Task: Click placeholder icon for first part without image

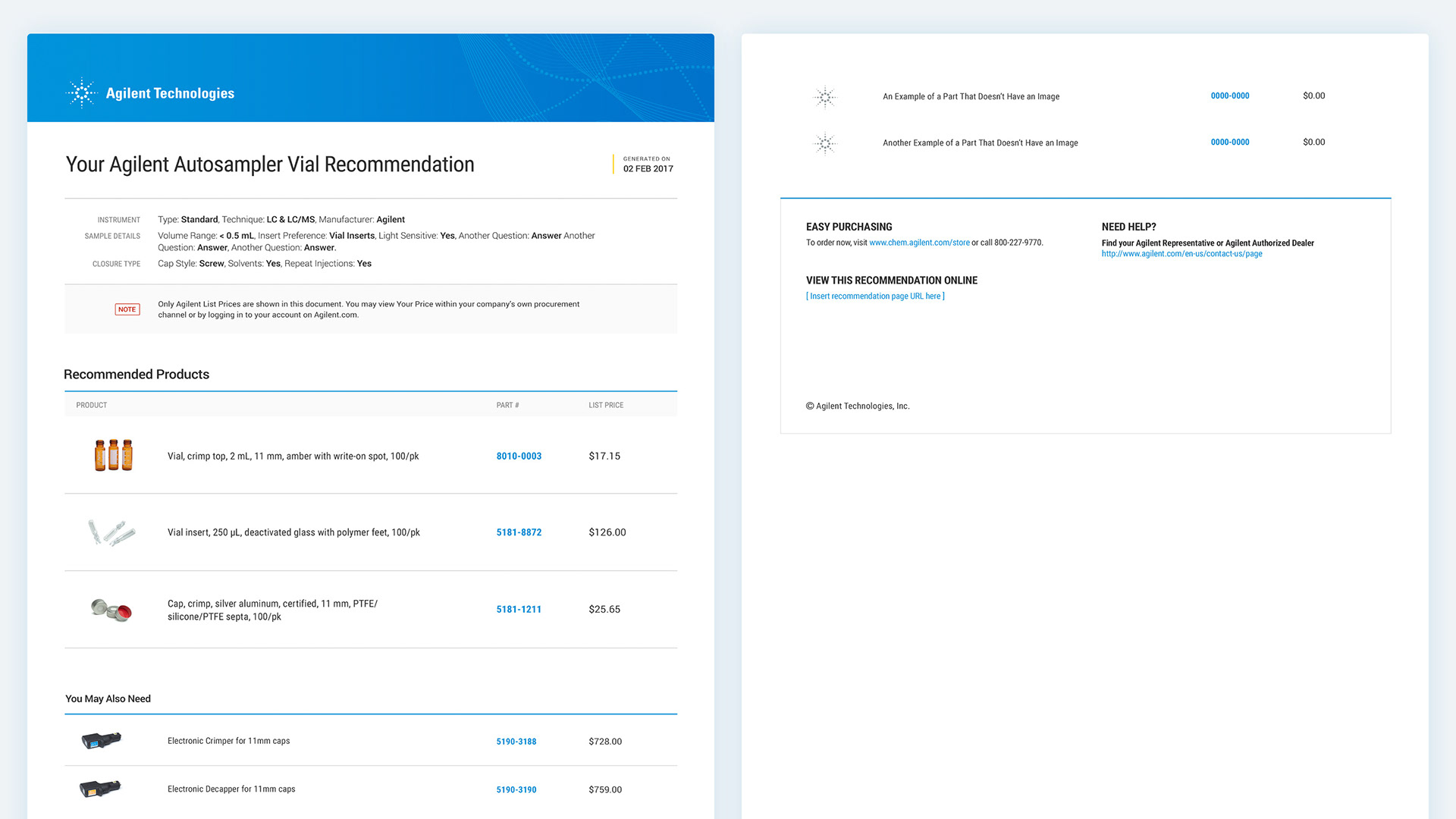Action: coord(825,97)
